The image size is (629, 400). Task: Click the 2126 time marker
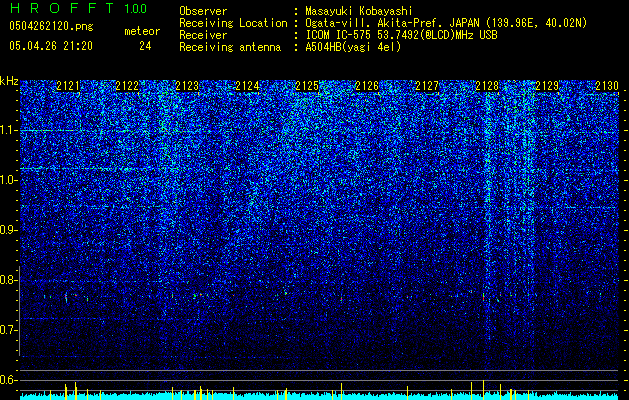tap(367, 86)
